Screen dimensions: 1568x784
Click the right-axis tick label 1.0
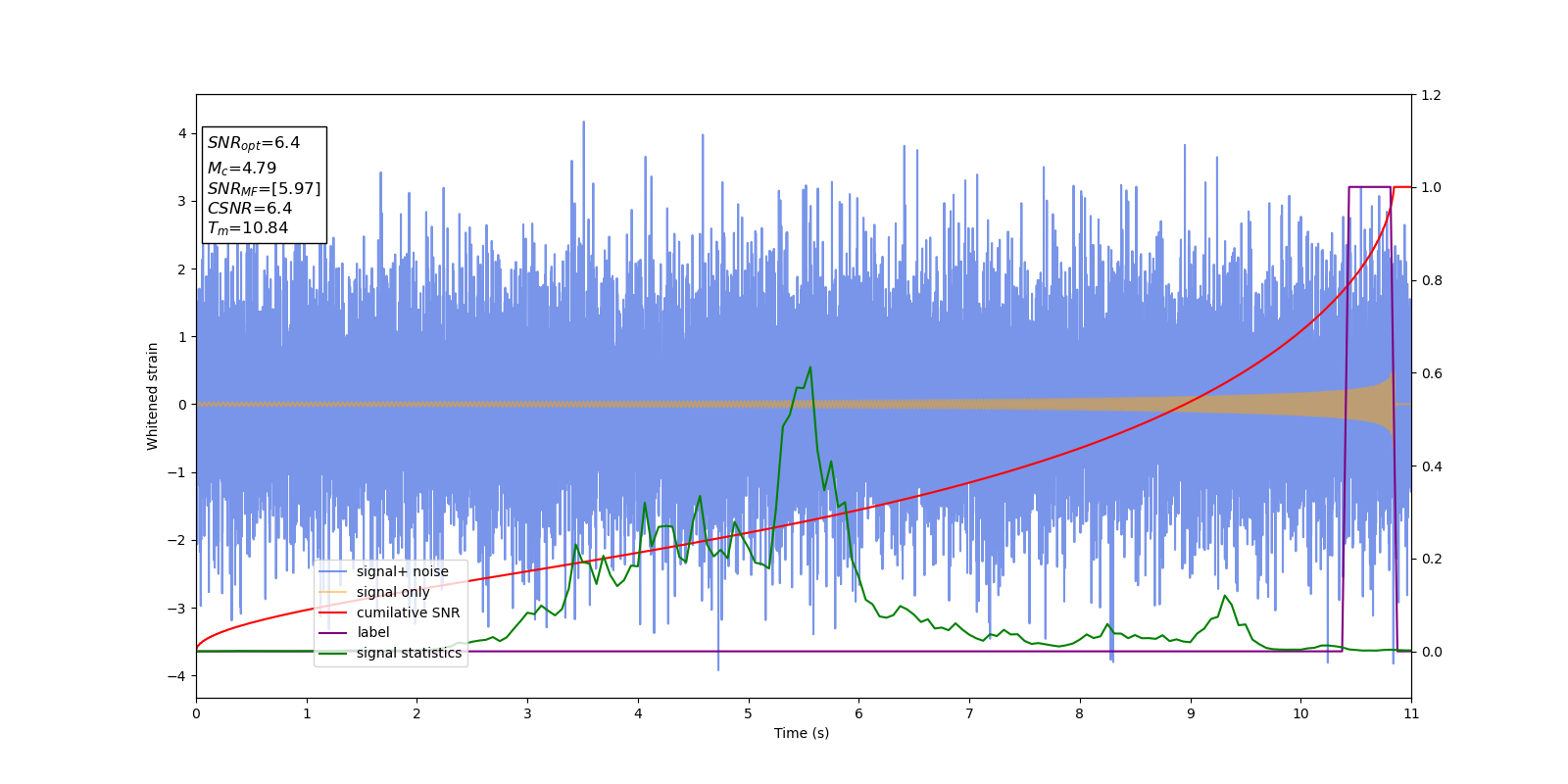pyautogui.click(x=1431, y=187)
